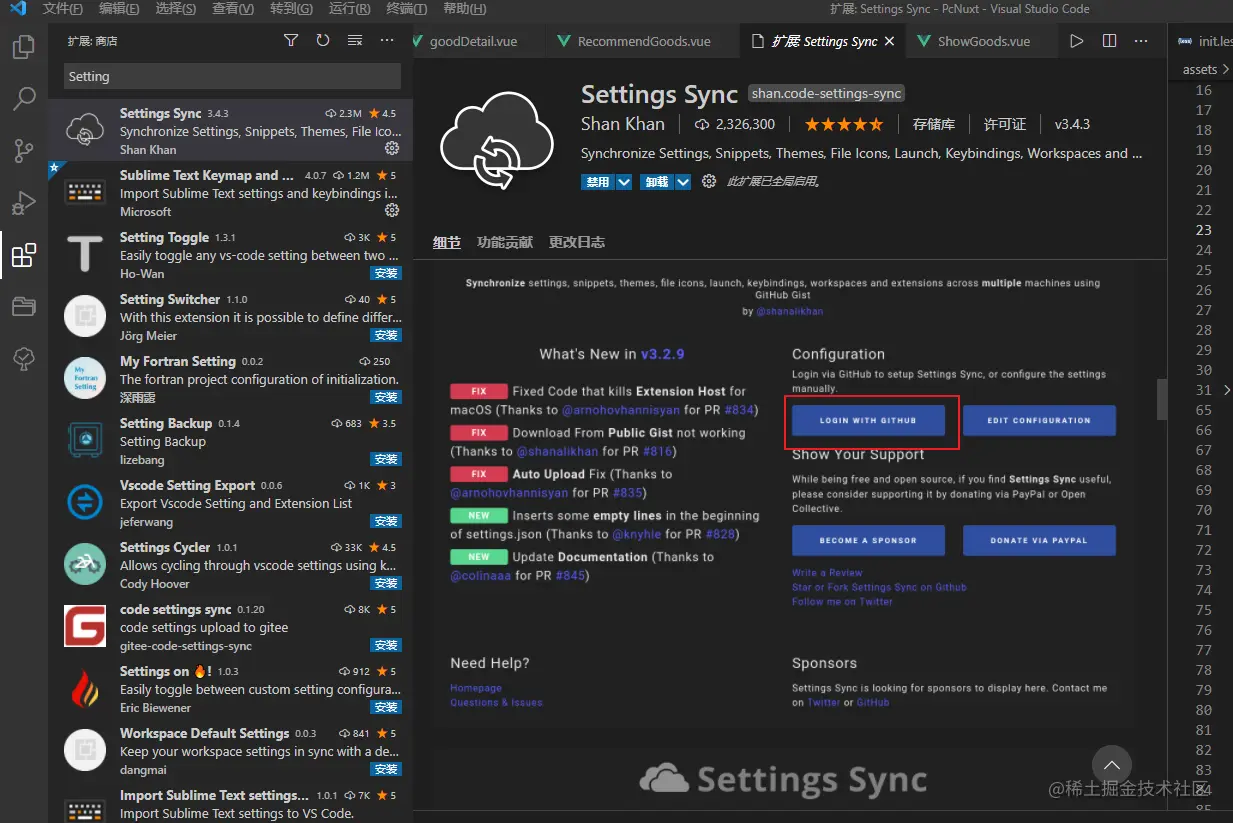Click the extension search input field
Image resolution: width=1233 pixels, height=823 pixels.
[232, 76]
